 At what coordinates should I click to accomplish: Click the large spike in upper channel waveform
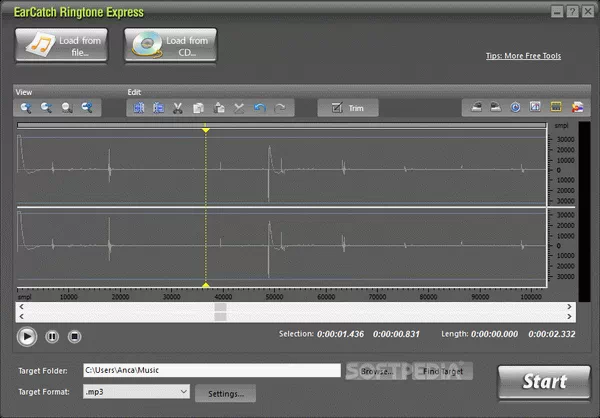269,173
